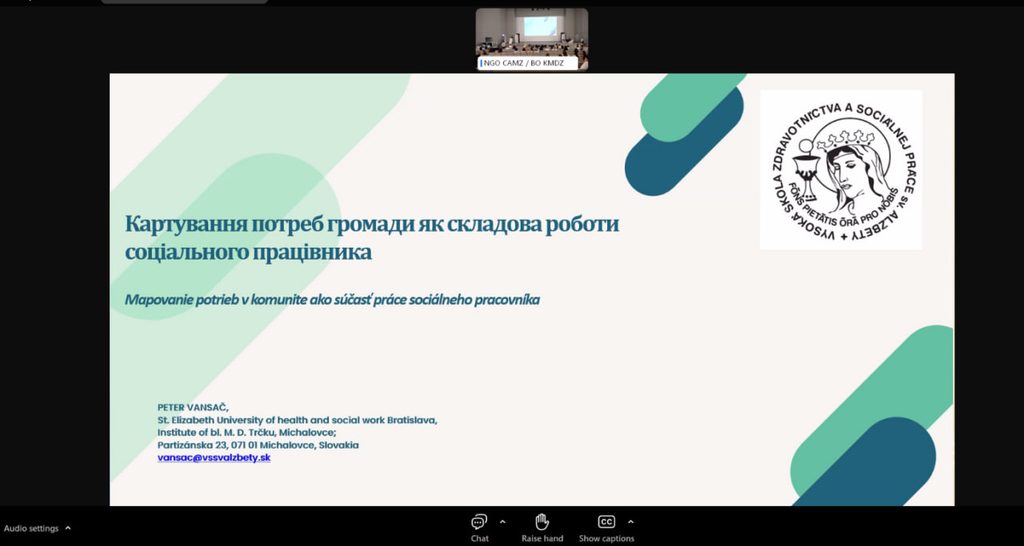Click the St. Elizabeth university logo

click(840, 170)
